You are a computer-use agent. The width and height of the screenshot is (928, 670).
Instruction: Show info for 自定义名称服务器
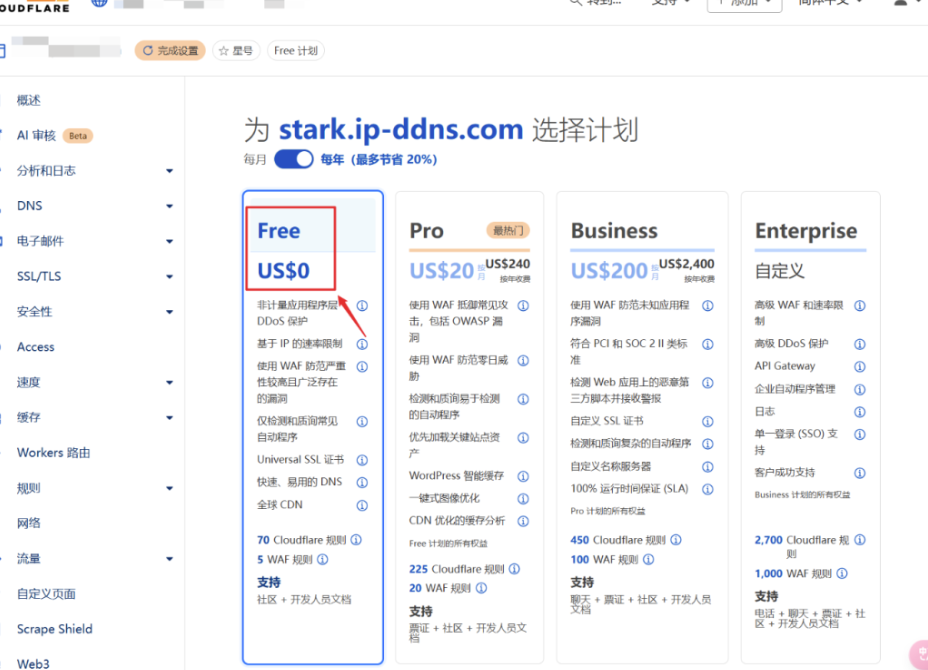(708, 467)
